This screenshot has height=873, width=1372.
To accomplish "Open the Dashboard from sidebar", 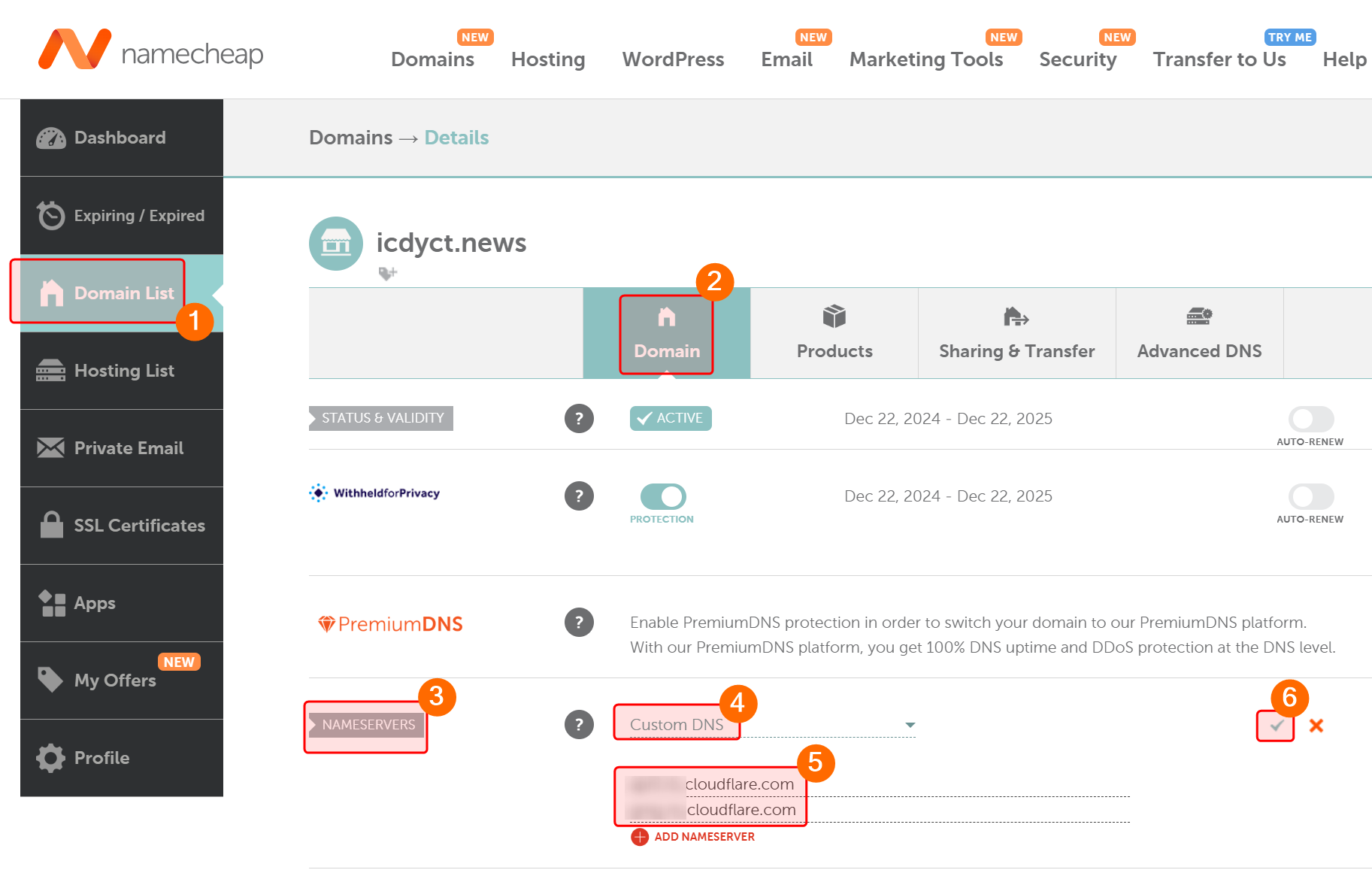I will click(x=120, y=138).
